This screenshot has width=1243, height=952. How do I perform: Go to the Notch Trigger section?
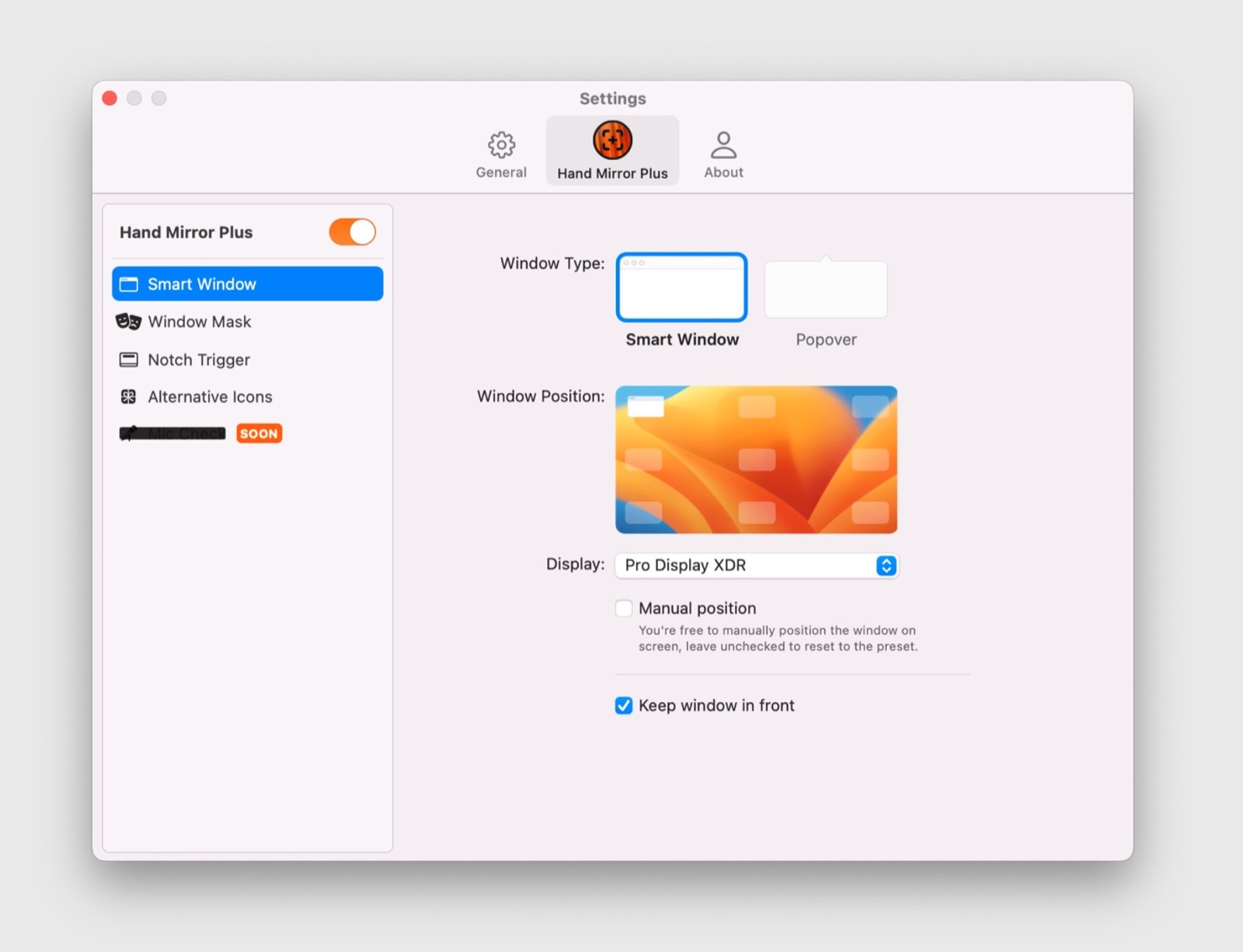tap(248, 360)
